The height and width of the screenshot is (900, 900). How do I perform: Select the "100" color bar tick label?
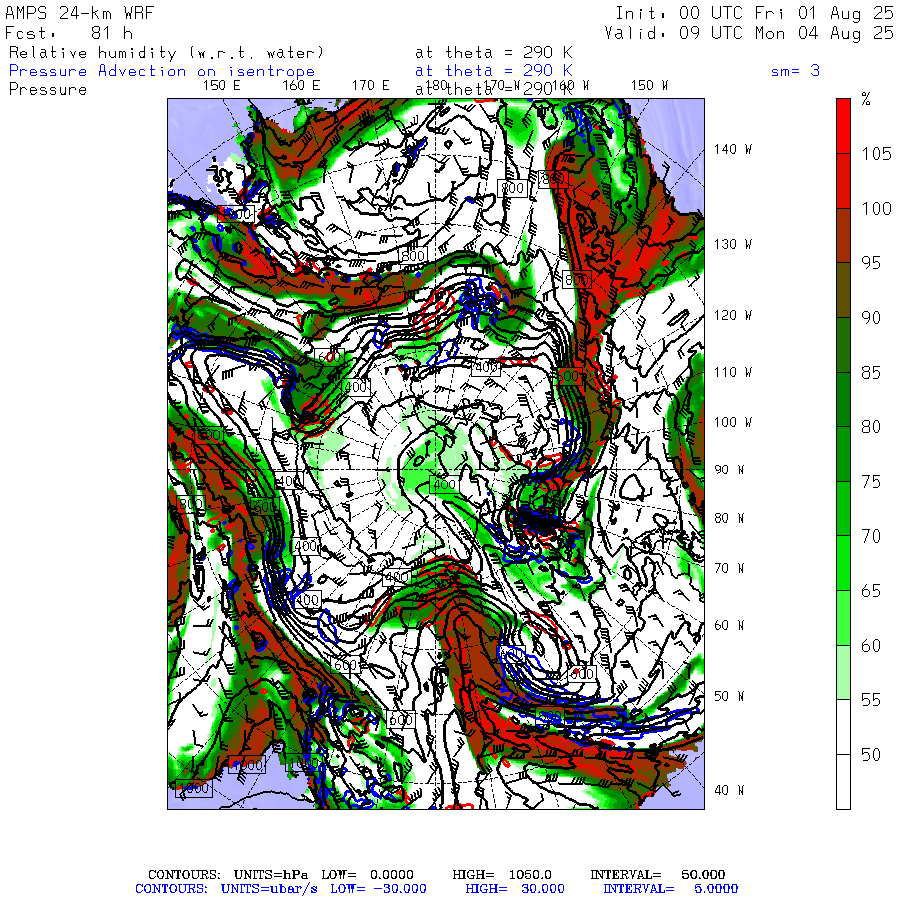coord(876,208)
